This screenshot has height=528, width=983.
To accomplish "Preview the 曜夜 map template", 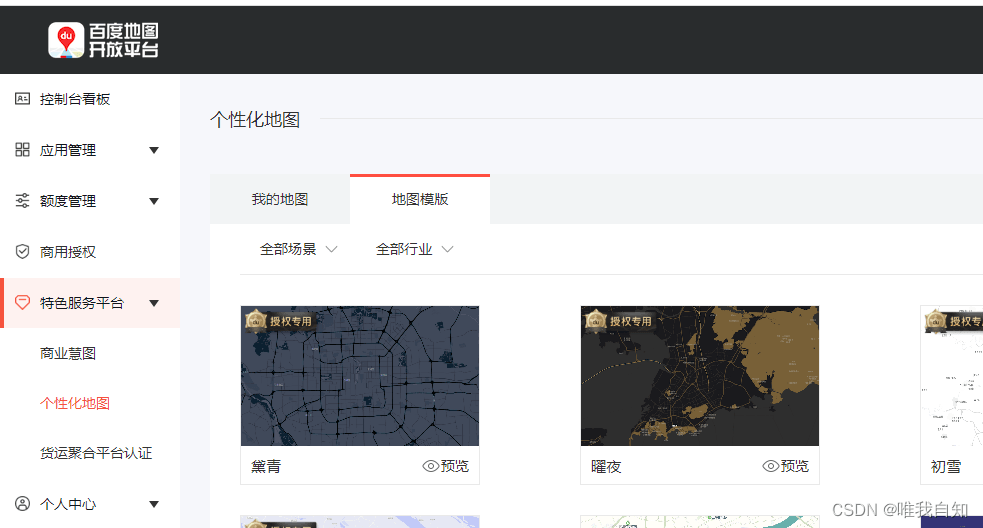I will [786, 466].
